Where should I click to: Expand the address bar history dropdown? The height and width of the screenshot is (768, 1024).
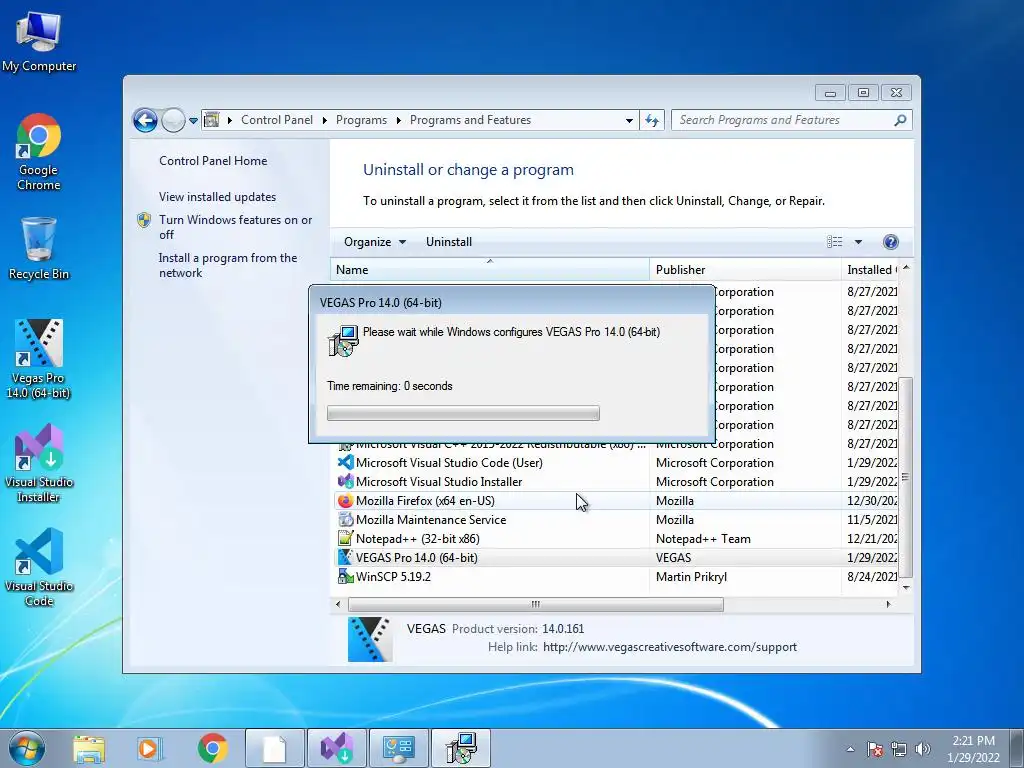click(x=629, y=121)
